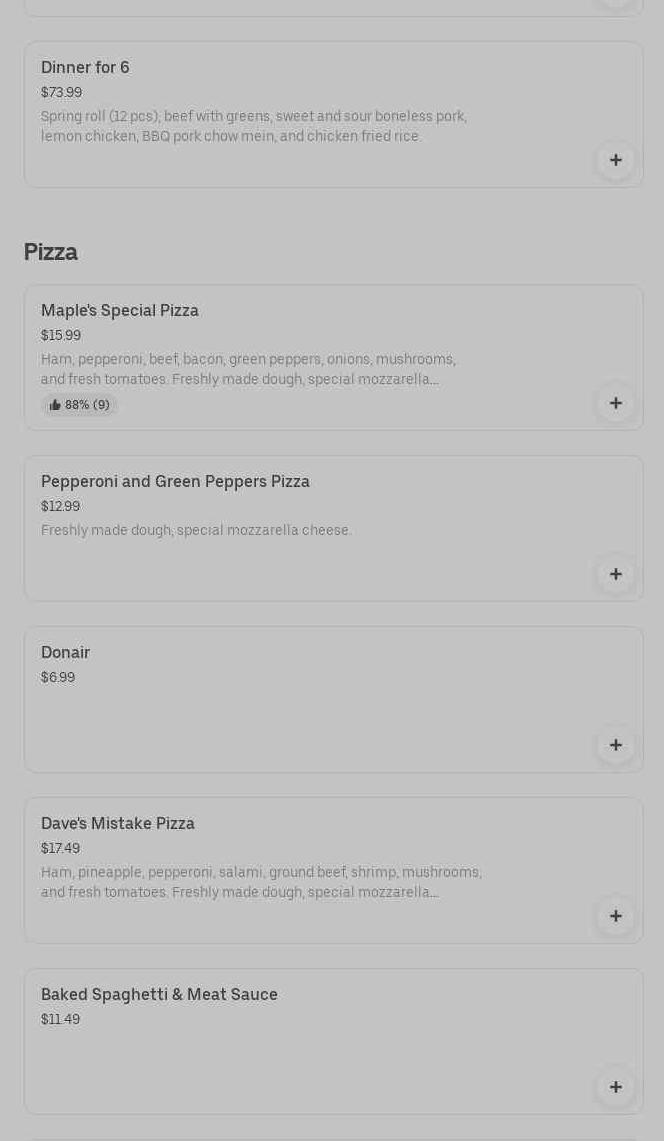The image size is (664, 1141).
Task: Add Baked Spaghetti & Meat Sauce via plus icon
Action: (615, 1087)
